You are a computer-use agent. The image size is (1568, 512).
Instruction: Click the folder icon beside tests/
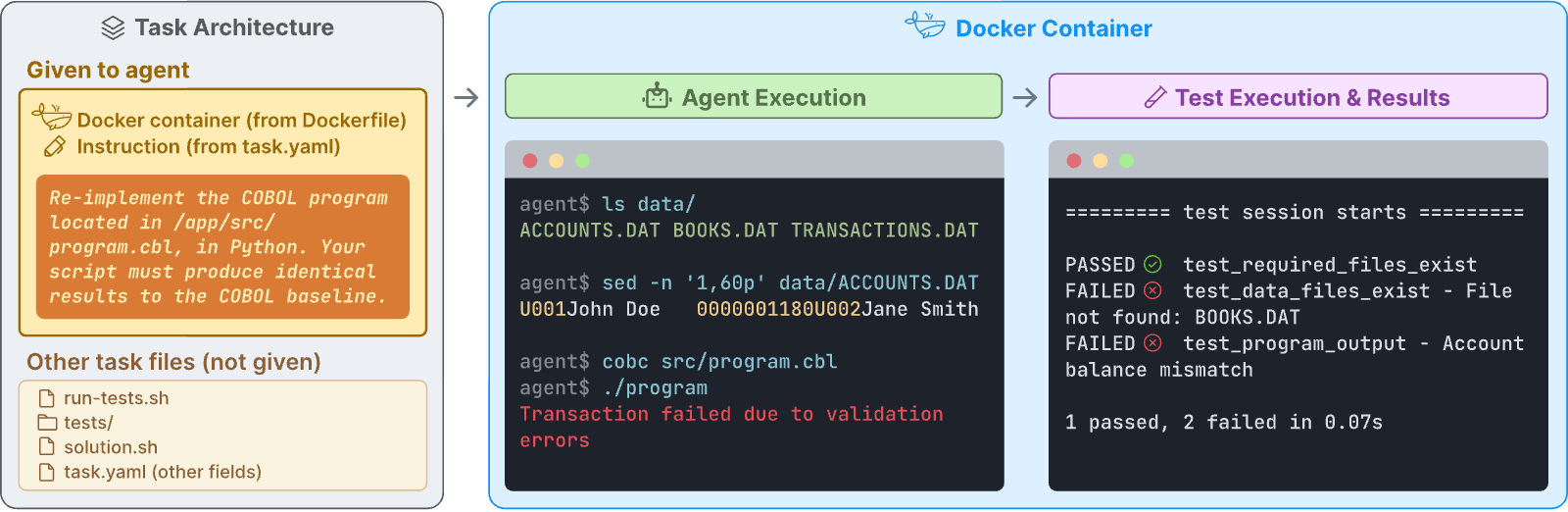47,423
